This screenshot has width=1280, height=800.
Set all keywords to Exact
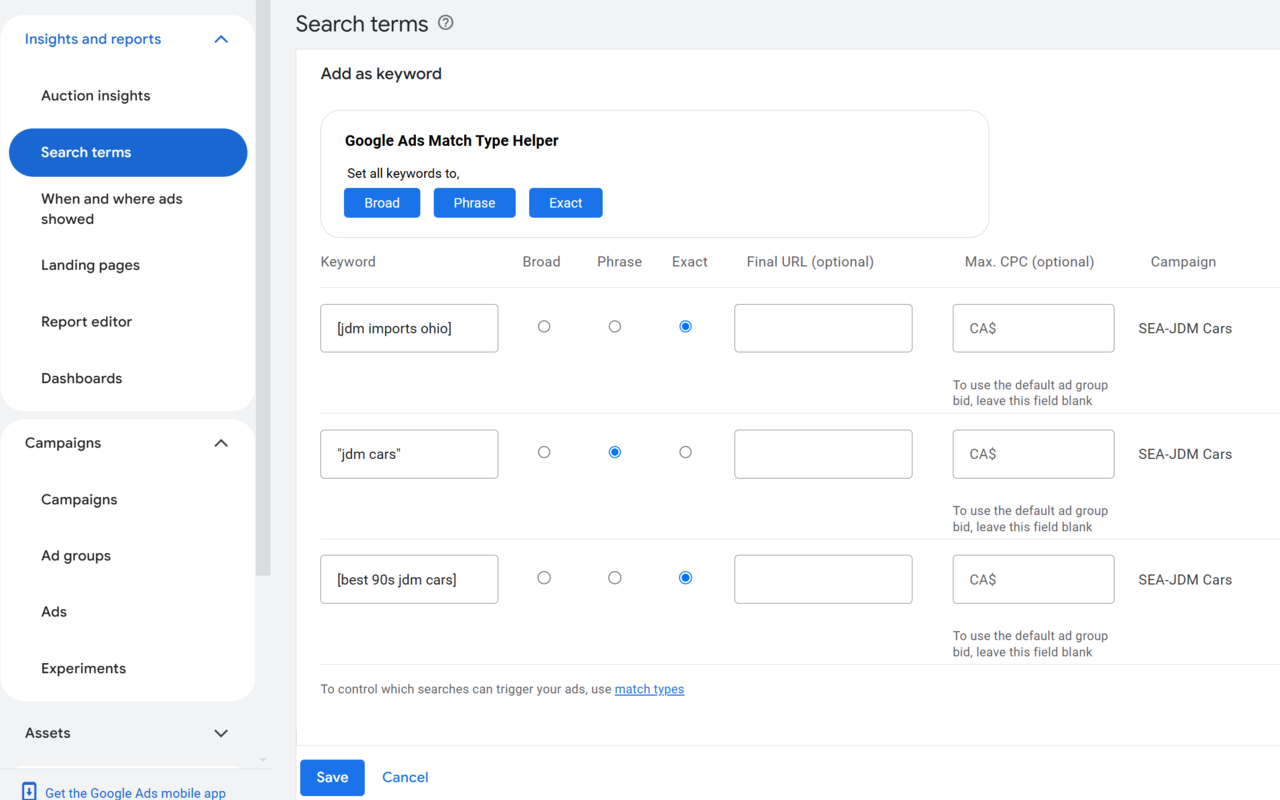click(x=565, y=202)
